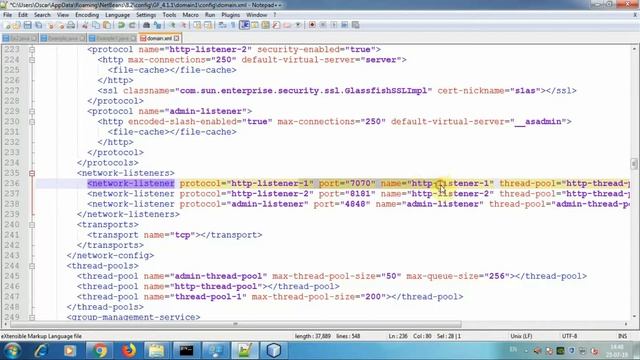Click the Stop Recording macro icon

click(x=323, y=25)
